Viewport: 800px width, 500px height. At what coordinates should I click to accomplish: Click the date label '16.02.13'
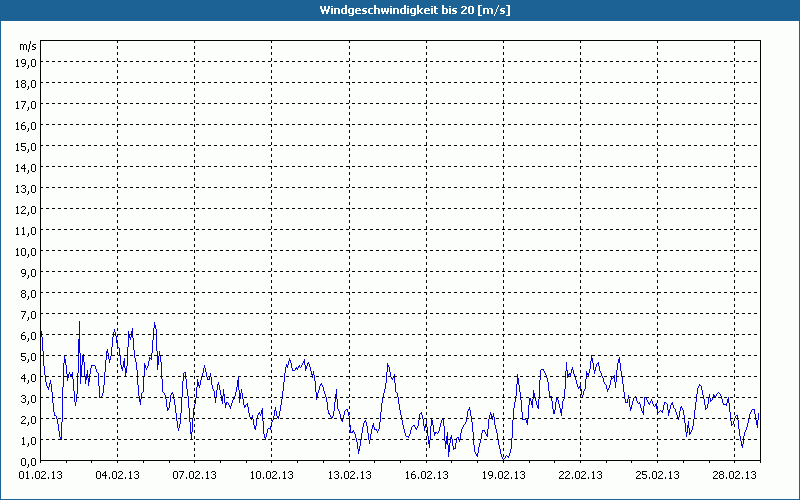[427, 475]
